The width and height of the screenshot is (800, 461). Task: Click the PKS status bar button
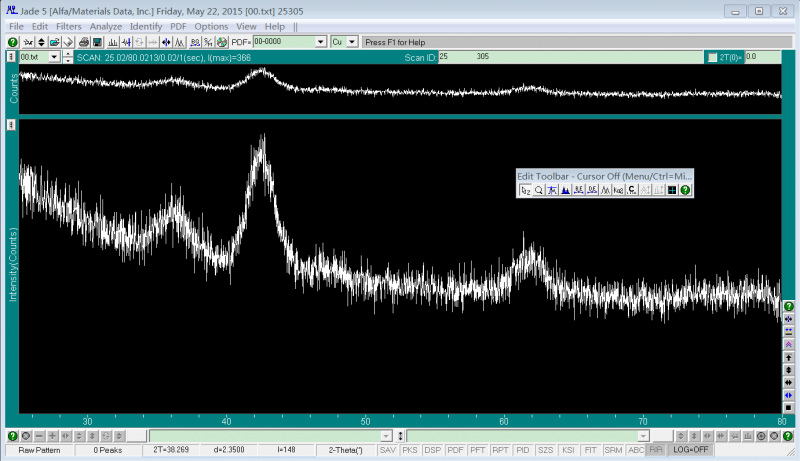[410, 451]
